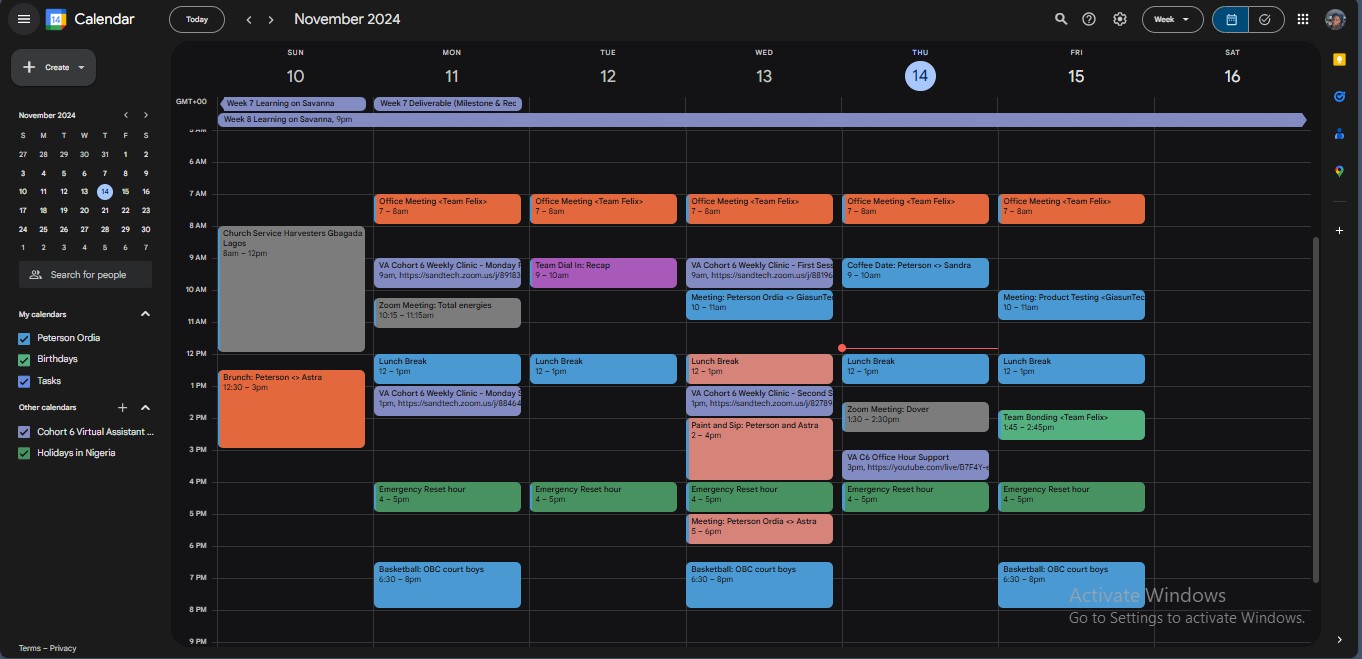This screenshot has height=659, width=1362.
Task: Open the Settings gear menu
Action: coord(1120,19)
